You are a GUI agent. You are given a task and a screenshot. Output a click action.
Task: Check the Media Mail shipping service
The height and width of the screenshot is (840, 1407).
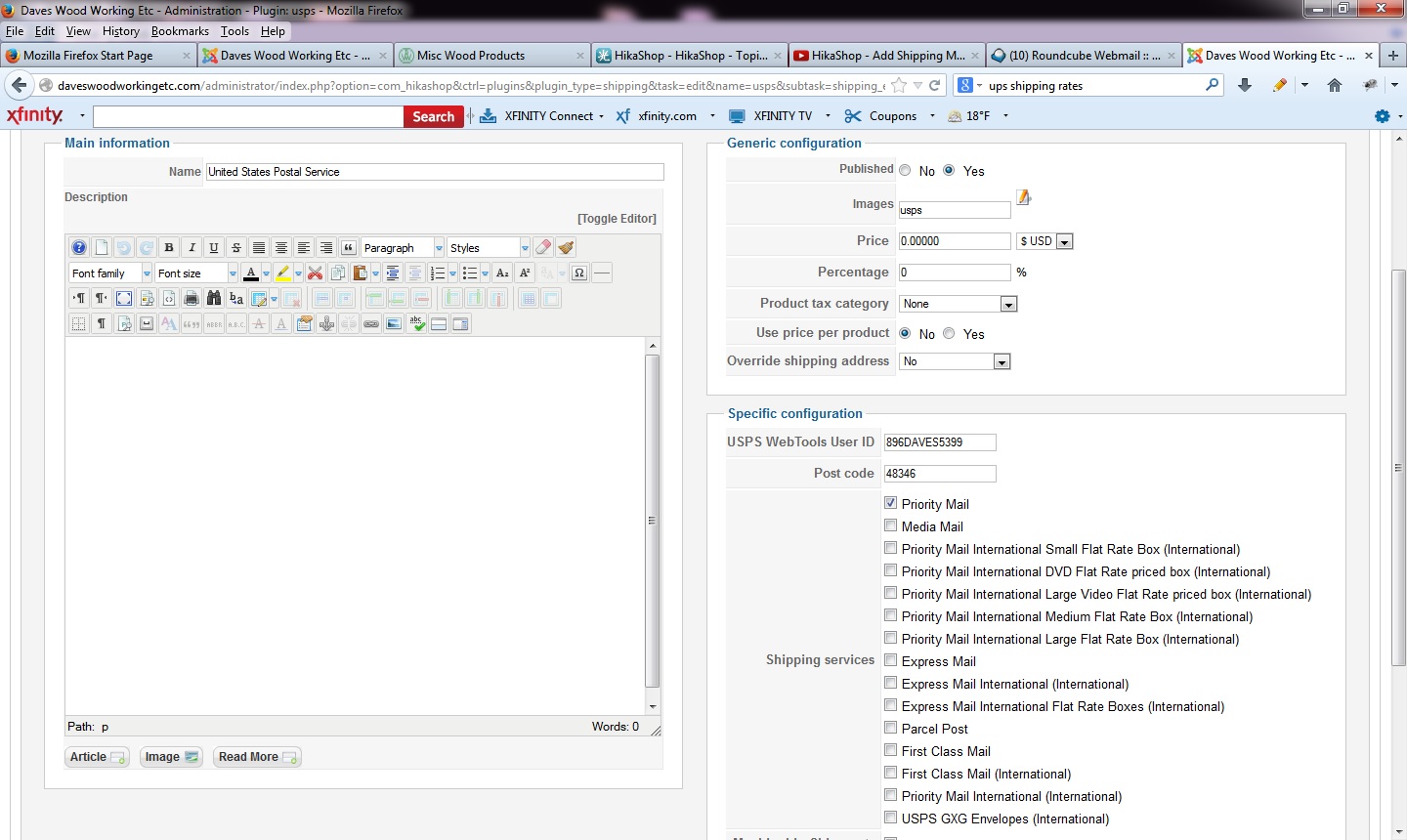click(x=890, y=525)
